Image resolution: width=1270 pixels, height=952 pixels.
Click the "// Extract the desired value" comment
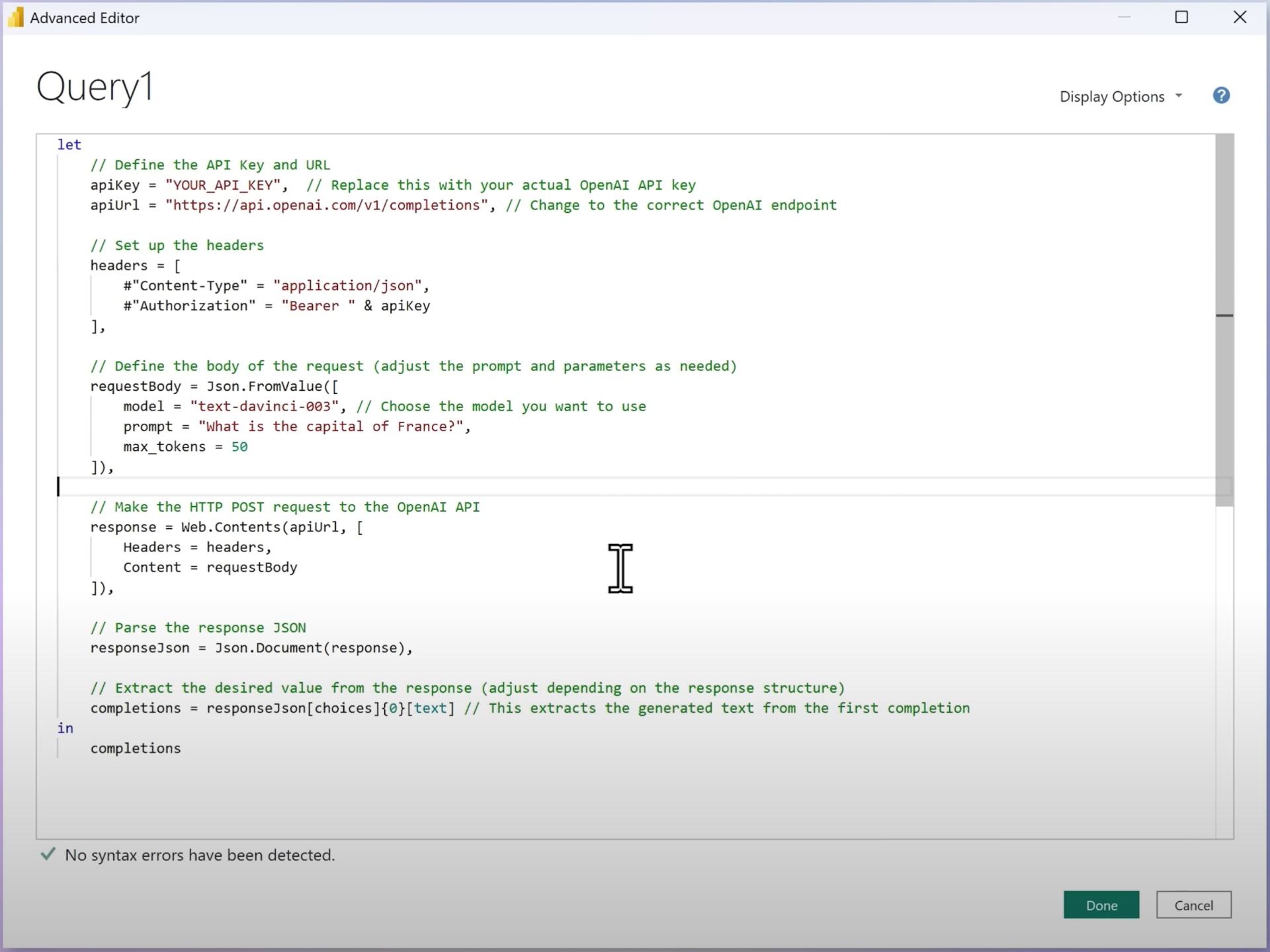tap(468, 688)
